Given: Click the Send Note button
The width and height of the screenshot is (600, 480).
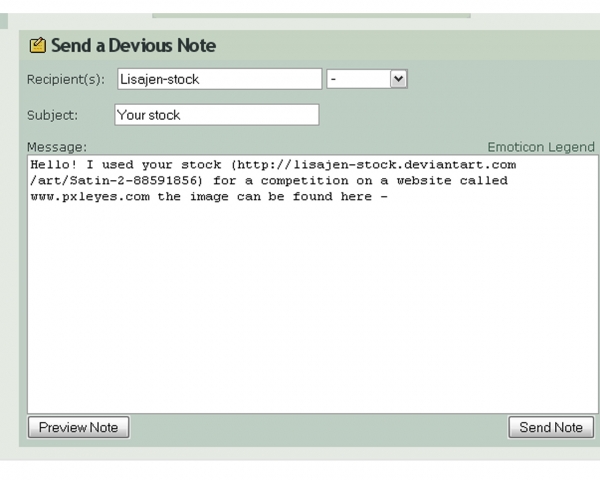Looking at the screenshot, I should (x=551, y=427).
